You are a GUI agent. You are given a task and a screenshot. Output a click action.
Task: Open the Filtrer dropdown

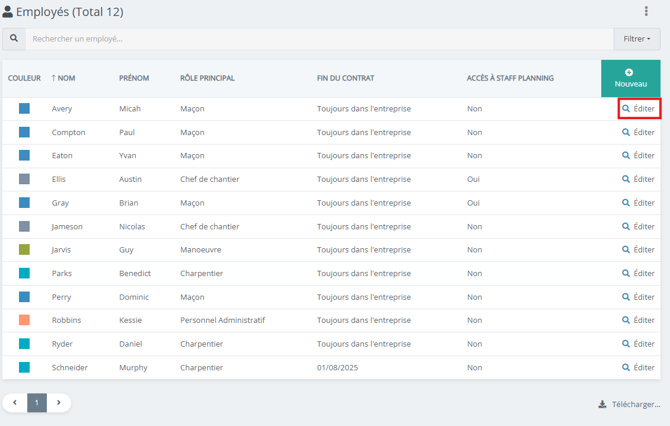(636, 39)
